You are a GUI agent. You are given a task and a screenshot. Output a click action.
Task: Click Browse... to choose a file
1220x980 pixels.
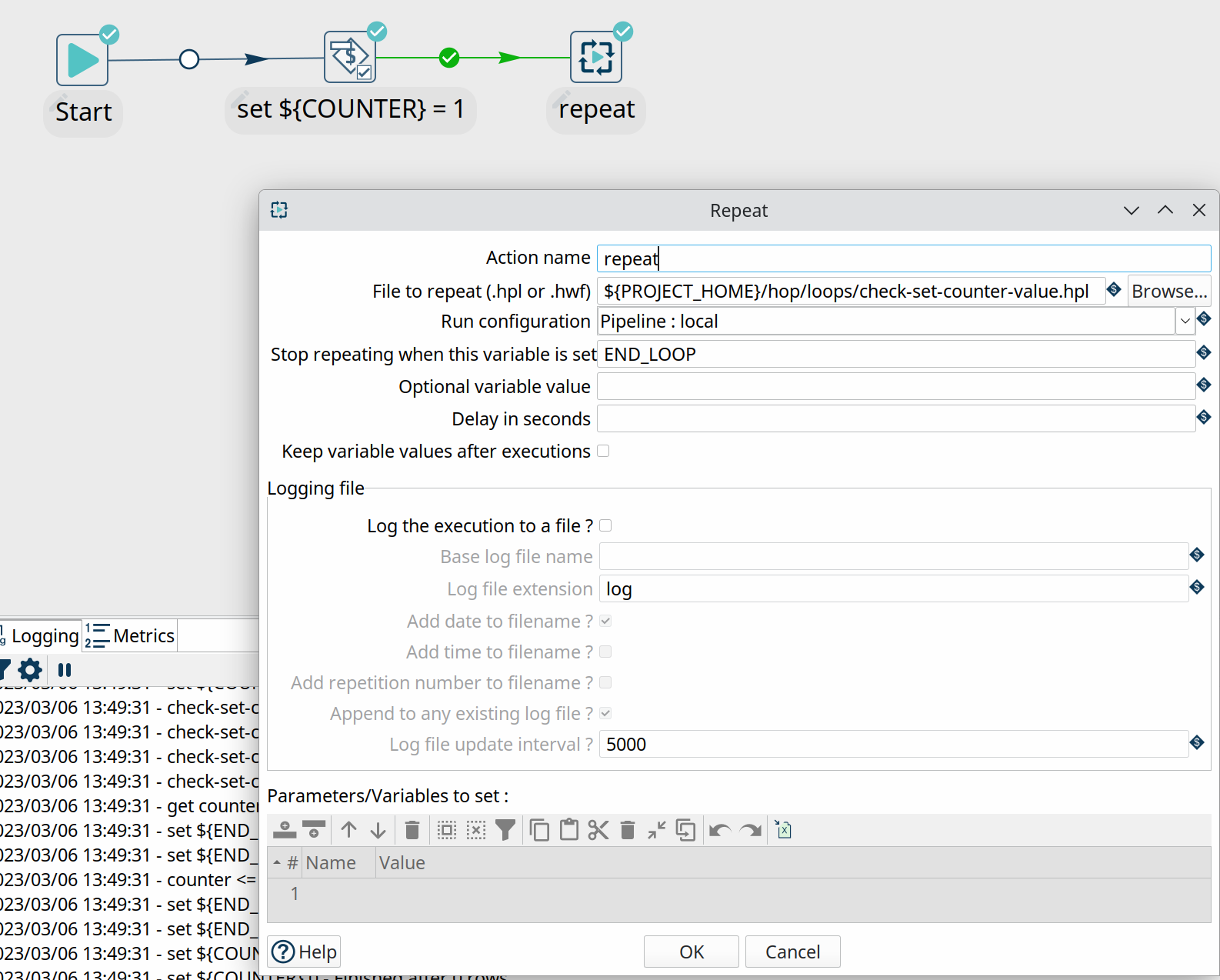(1168, 292)
